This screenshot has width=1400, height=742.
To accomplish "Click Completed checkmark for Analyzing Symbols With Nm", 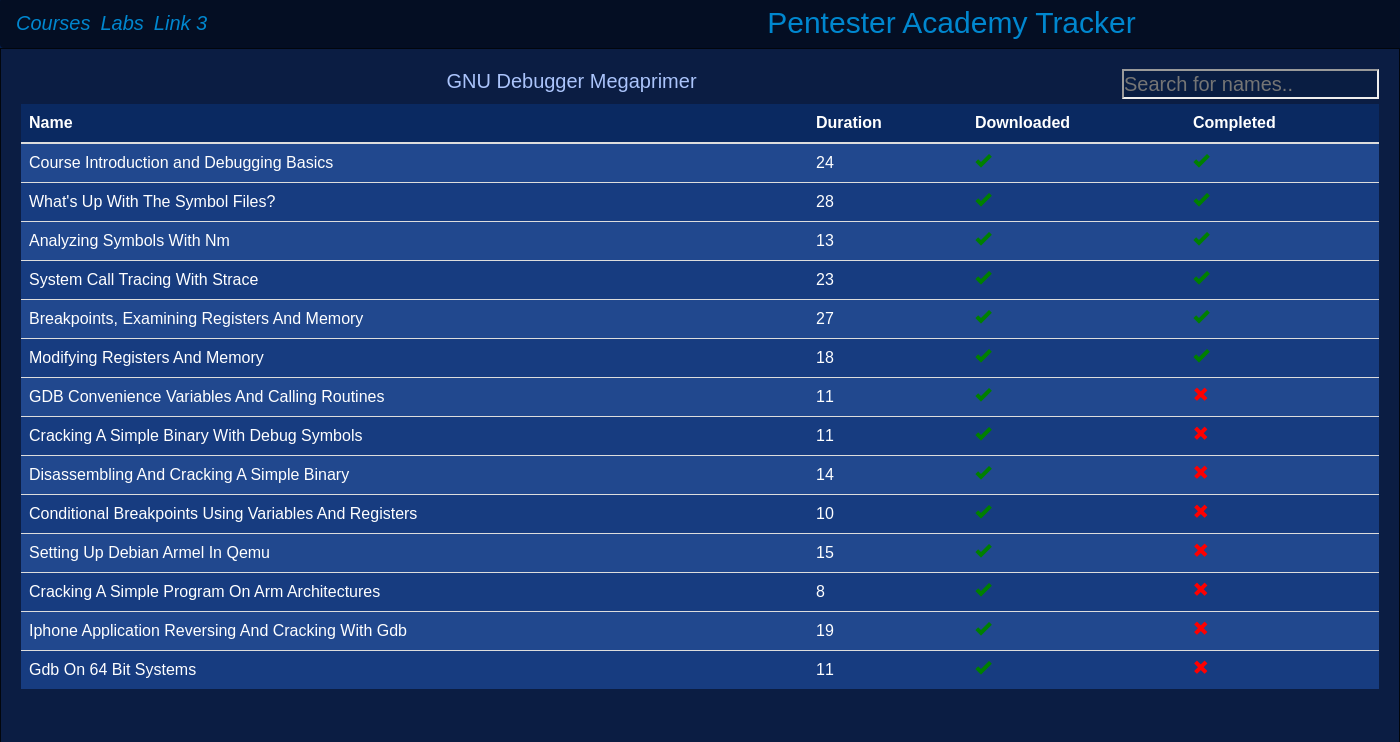I will [1201, 239].
